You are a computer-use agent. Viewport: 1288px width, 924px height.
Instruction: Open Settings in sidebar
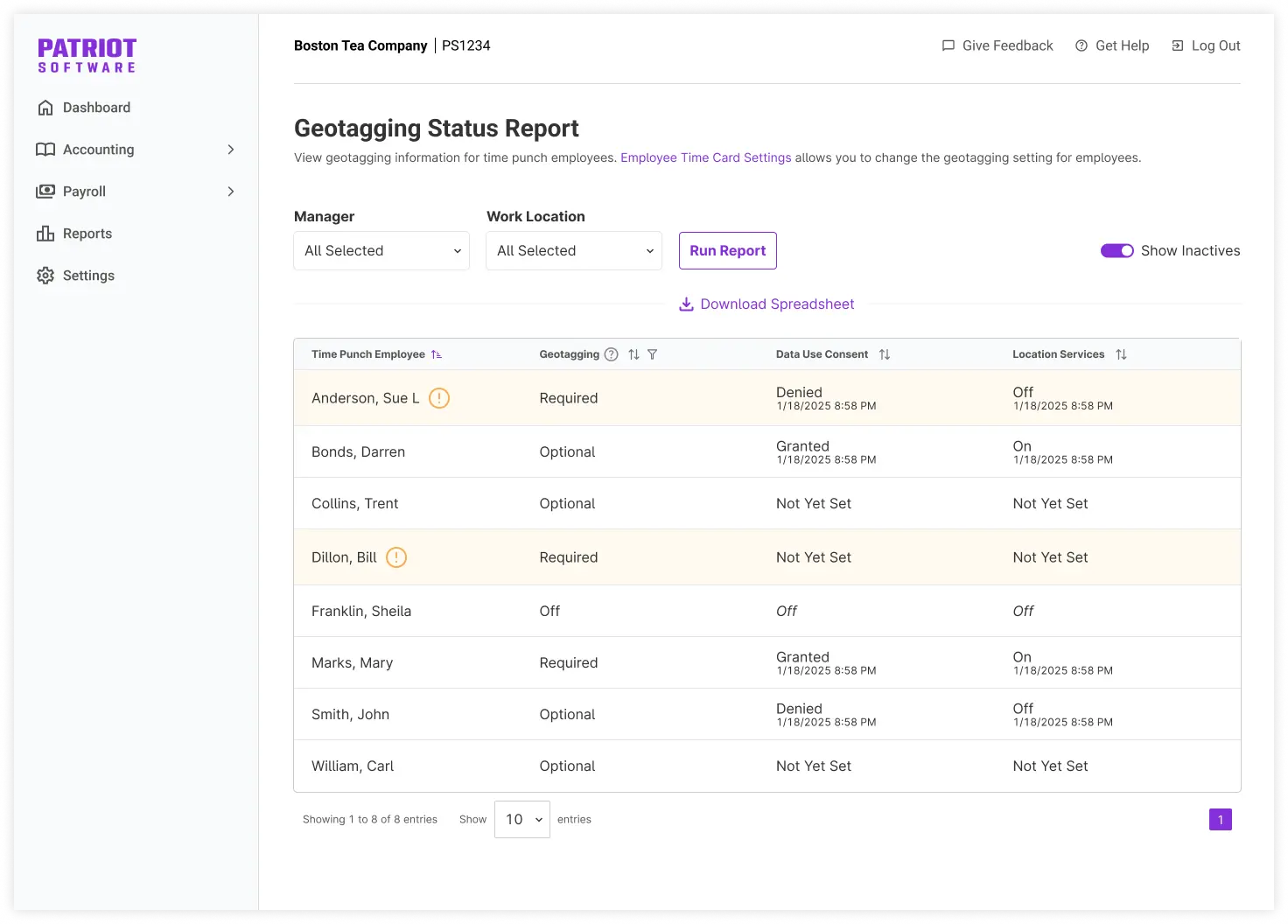pyautogui.click(x=88, y=276)
